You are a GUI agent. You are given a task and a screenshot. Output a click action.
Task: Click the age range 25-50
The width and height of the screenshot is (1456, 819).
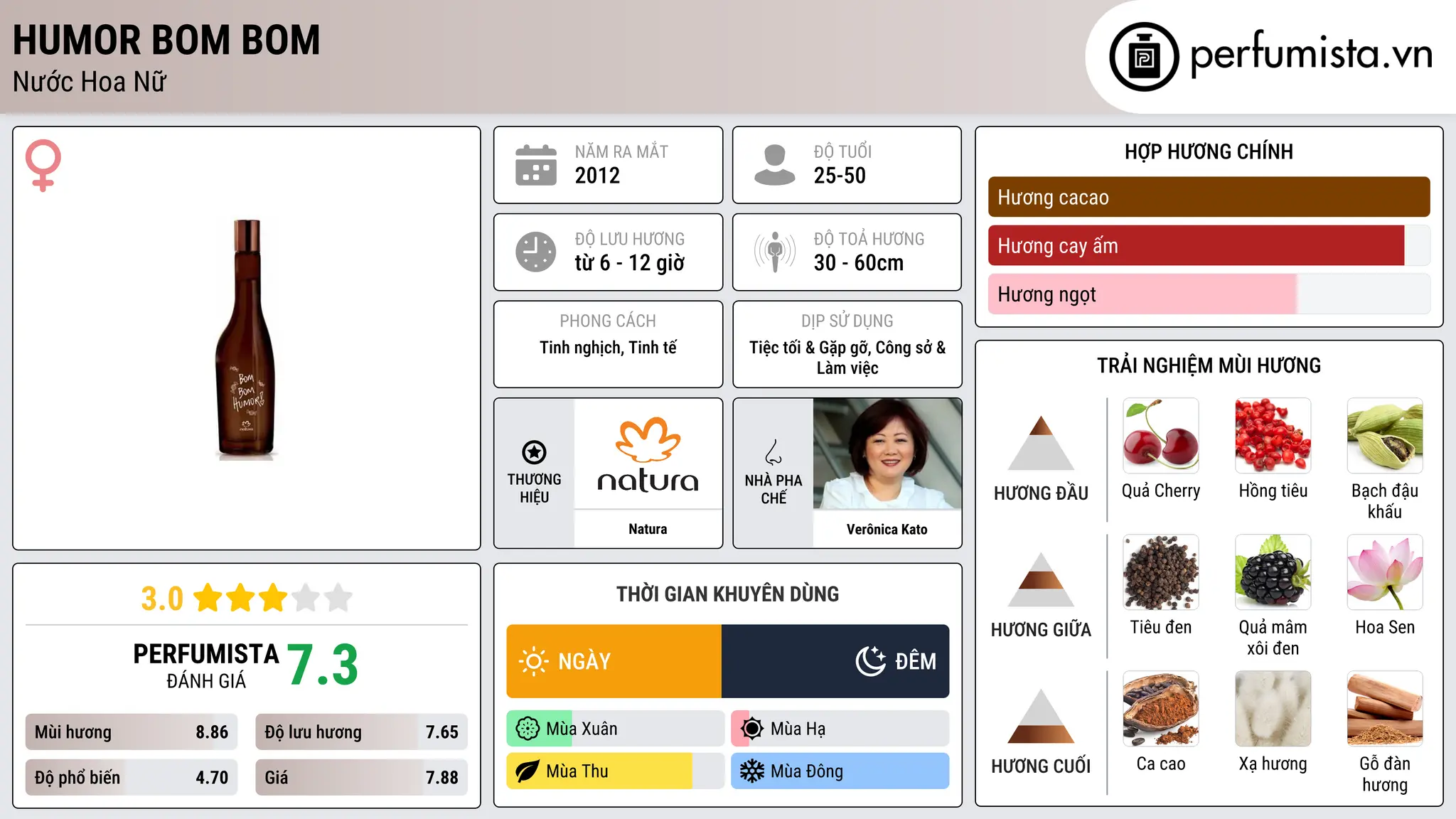coord(840,176)
